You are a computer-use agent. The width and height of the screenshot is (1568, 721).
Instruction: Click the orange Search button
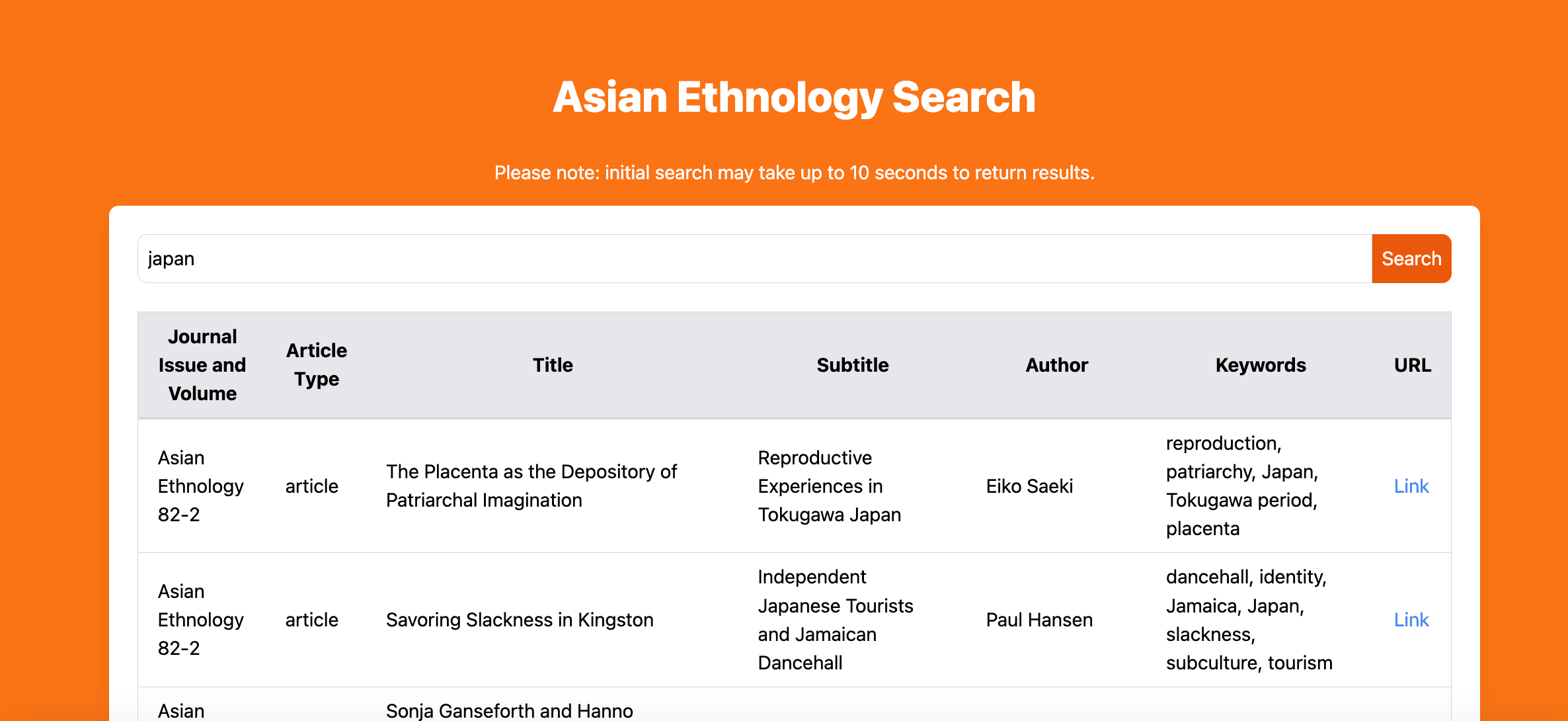(1411, 259)
